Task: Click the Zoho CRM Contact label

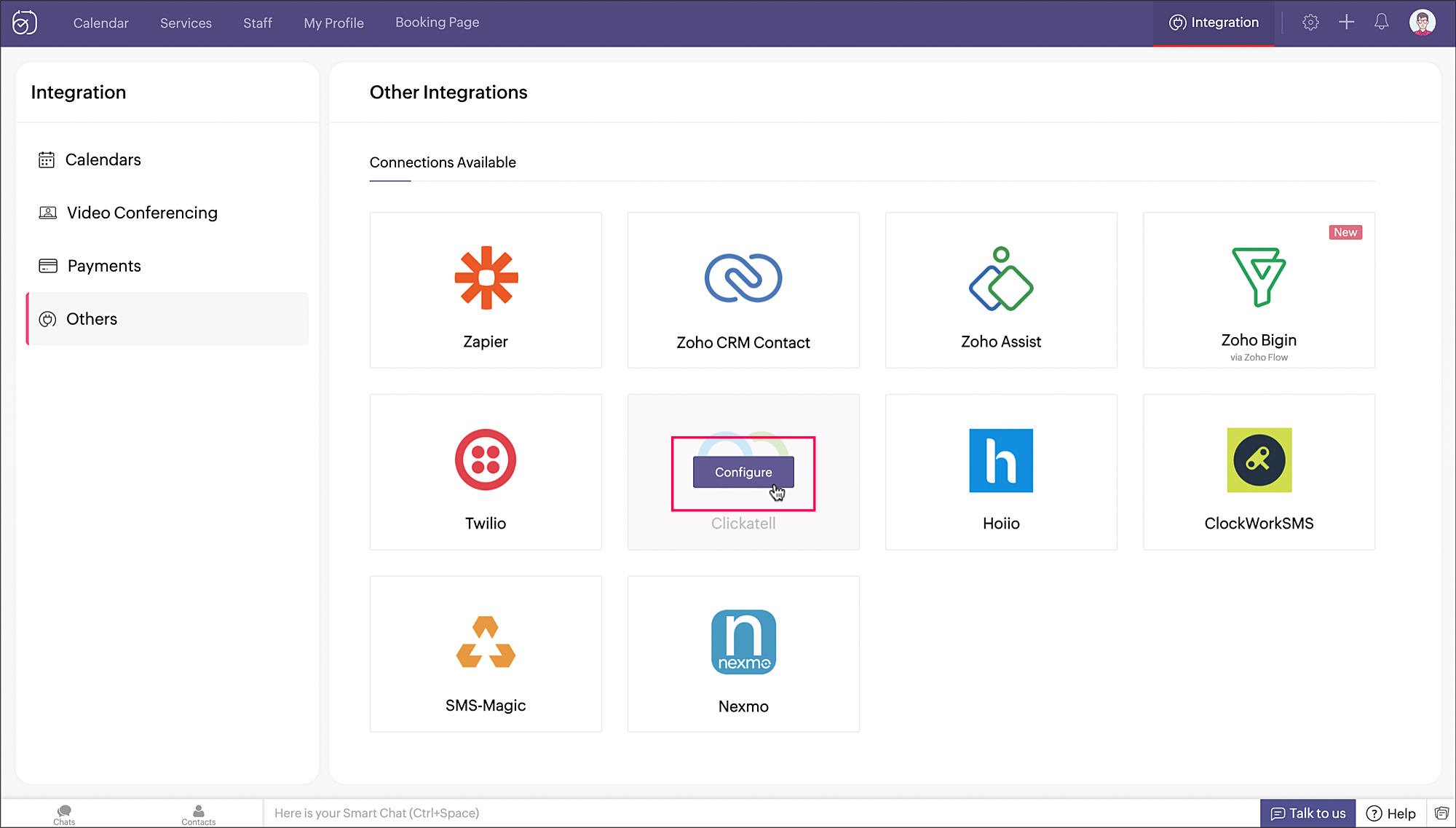Action: (x=743, y=342)
